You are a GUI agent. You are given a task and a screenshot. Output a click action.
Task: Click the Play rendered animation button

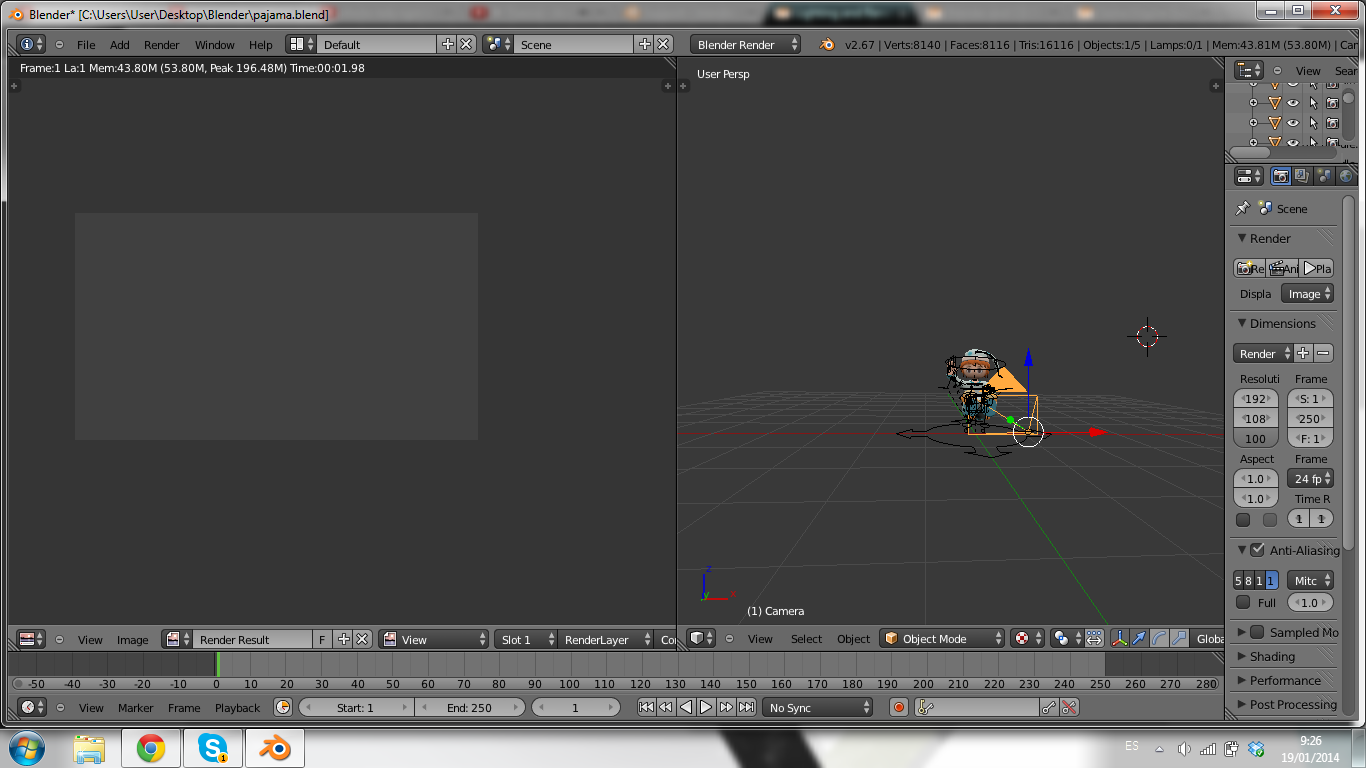point(1317,268)
